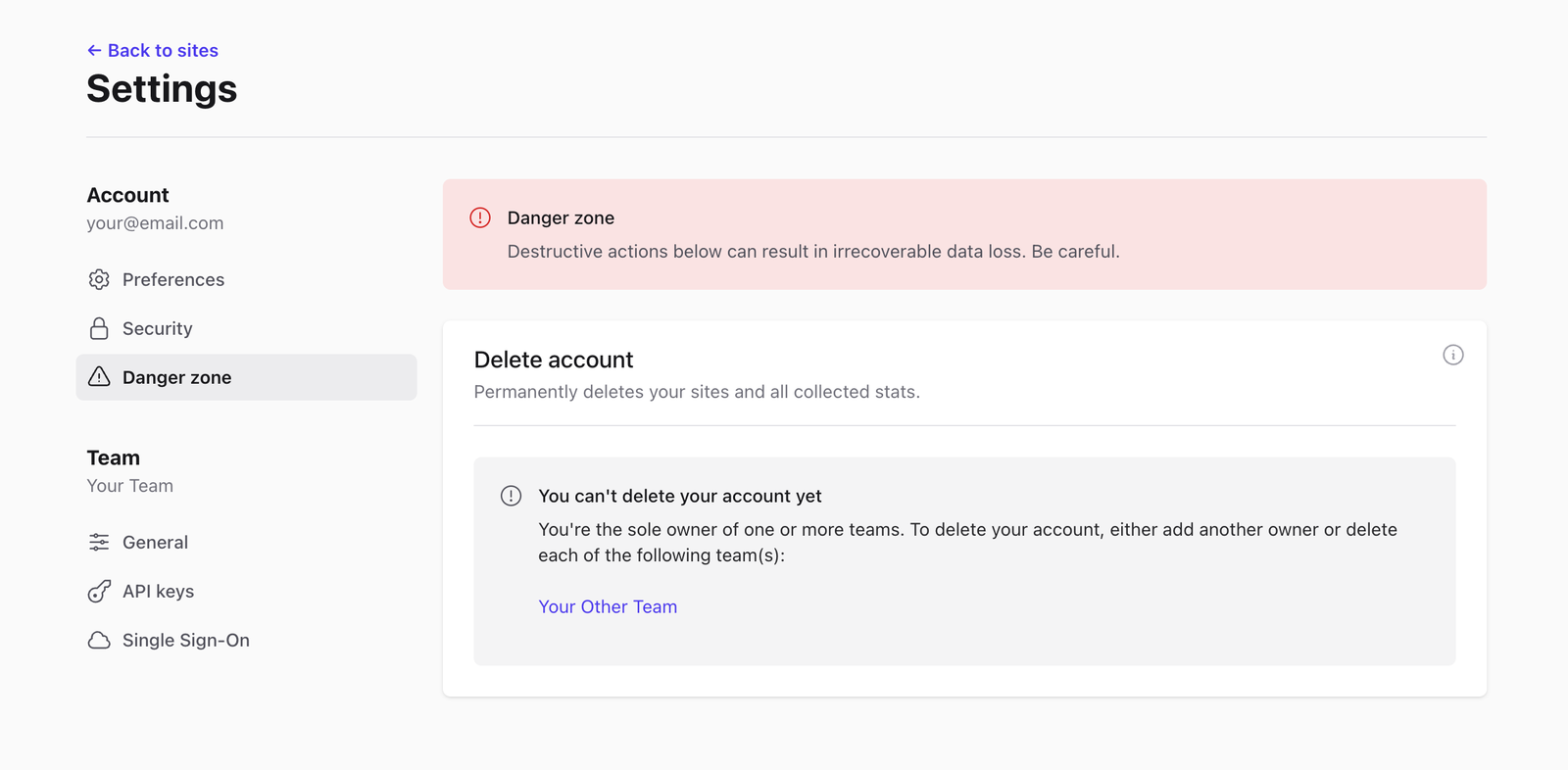Click 'Permanently deletes your sites' description

coord(697,392)
